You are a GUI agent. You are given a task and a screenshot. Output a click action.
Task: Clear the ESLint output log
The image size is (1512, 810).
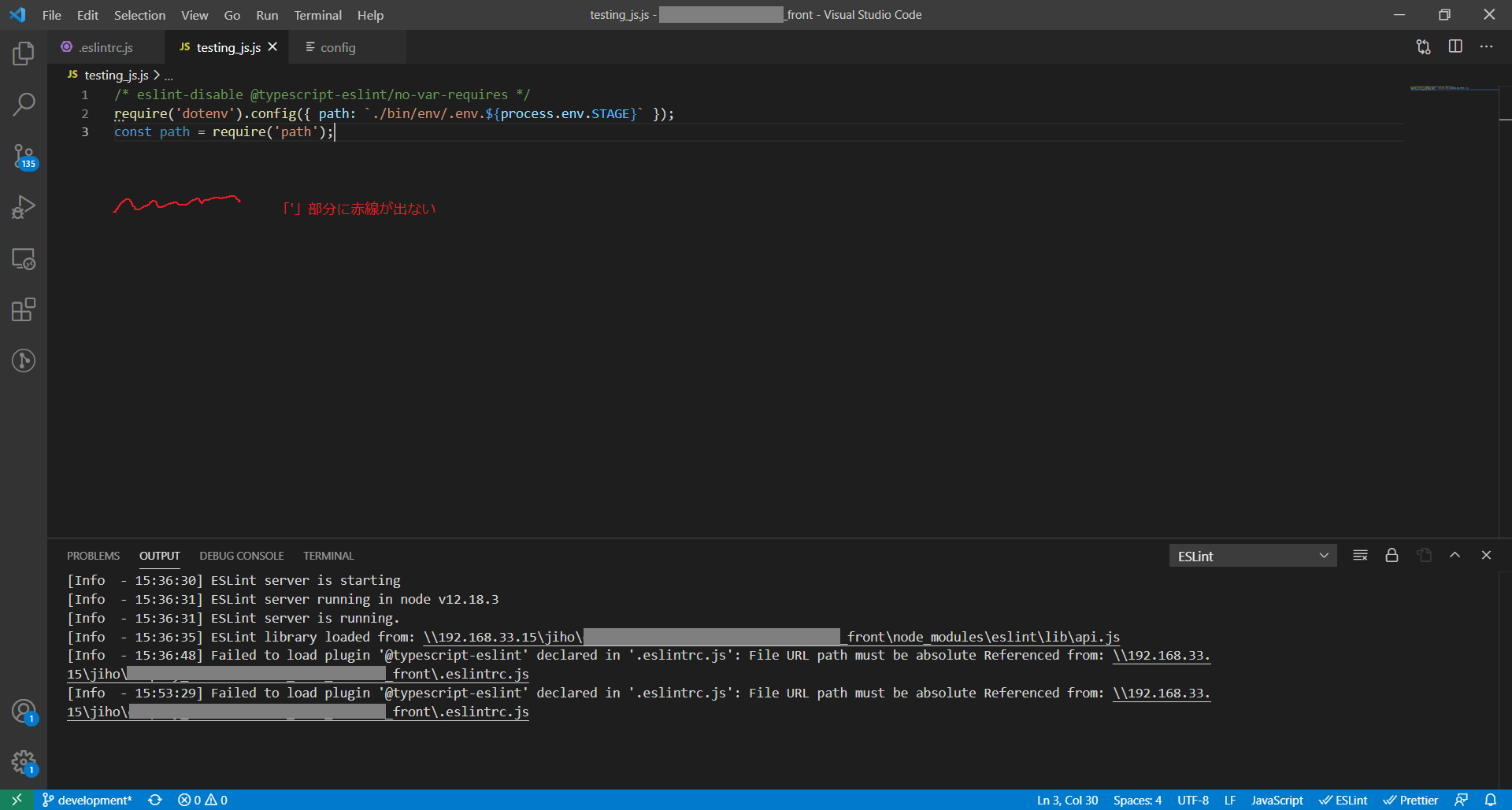click(x=1360, y=555)
